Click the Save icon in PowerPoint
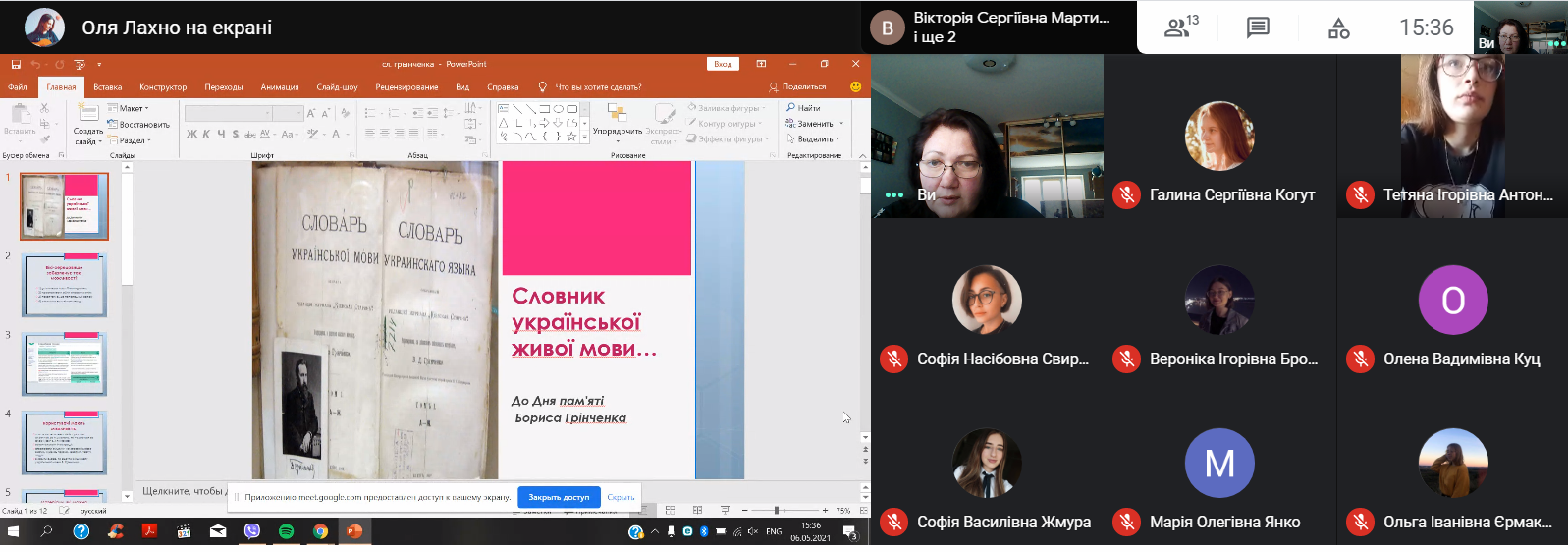The width and height of the screenshot is (1568, 552). [16, 64]
